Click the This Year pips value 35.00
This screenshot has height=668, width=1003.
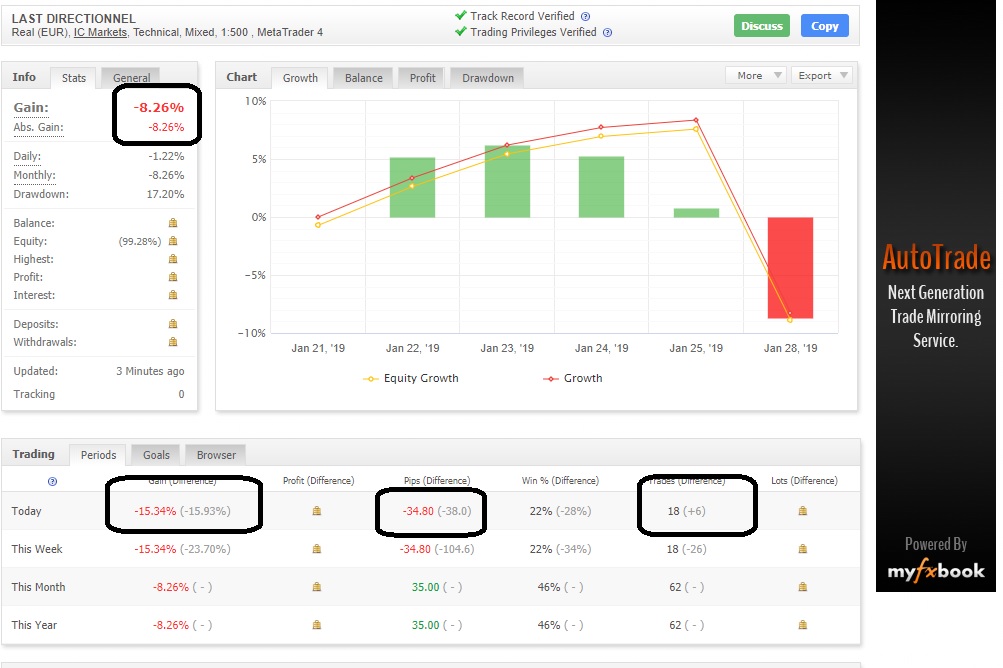(425, 625)
